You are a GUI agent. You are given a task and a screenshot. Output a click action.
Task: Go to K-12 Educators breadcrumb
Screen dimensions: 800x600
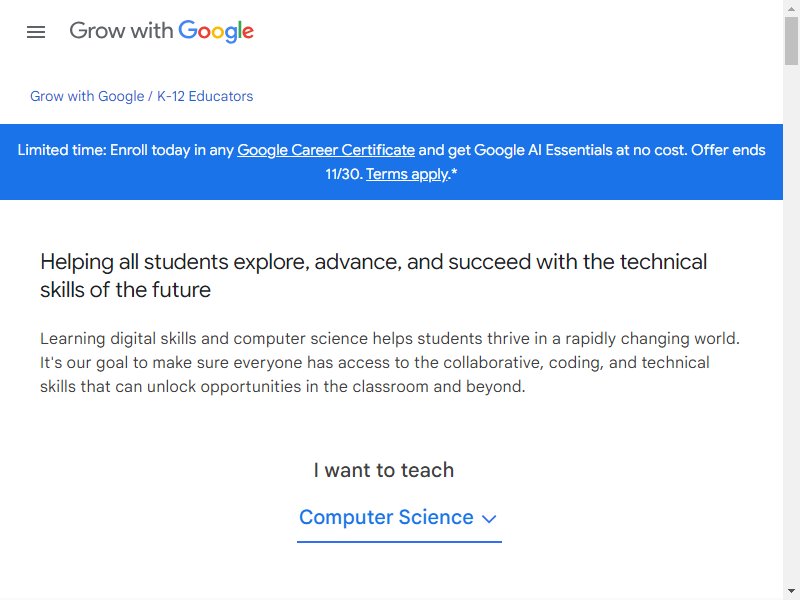205,96
